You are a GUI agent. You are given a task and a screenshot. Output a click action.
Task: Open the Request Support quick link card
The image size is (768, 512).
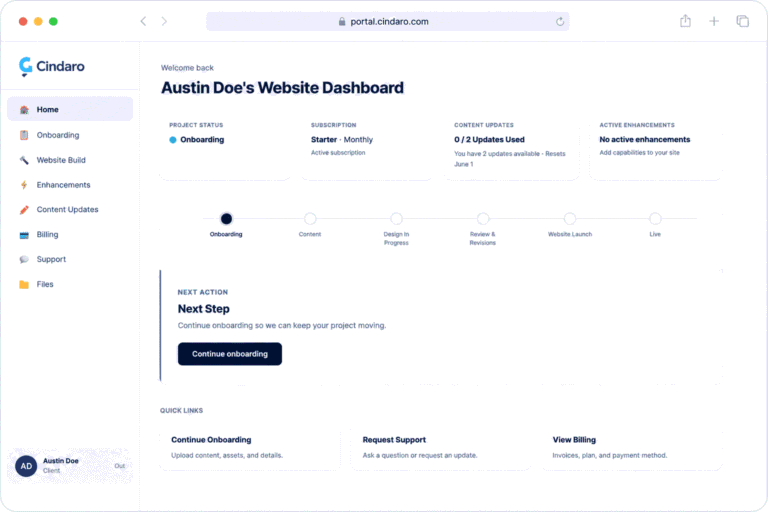coord(441,448)
